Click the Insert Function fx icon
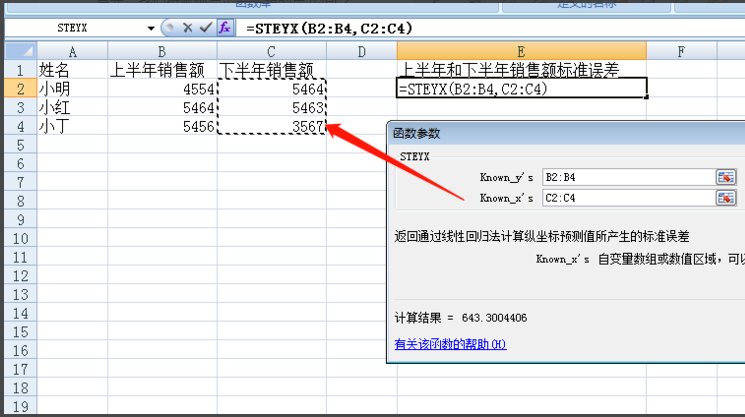Screen dimensions: 745x417 tap(225, 28)
